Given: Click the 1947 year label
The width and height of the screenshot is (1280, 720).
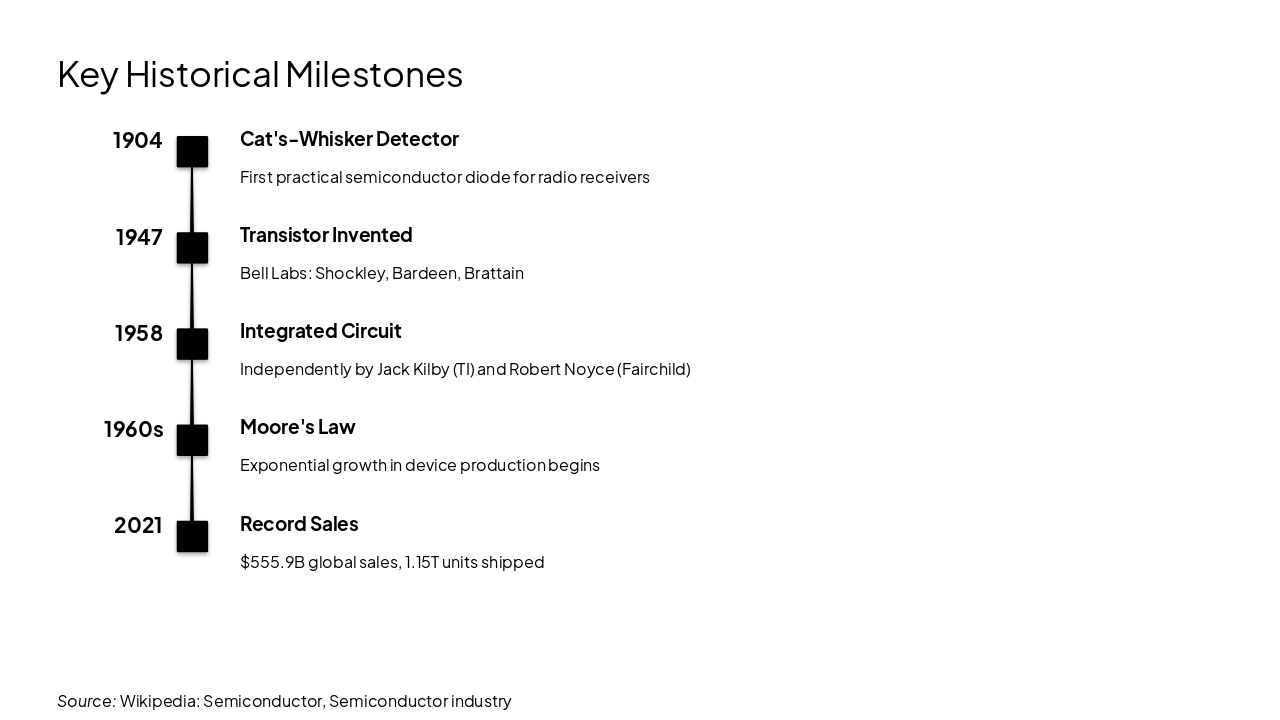Looking at the screenshot, I should (139, 237).
